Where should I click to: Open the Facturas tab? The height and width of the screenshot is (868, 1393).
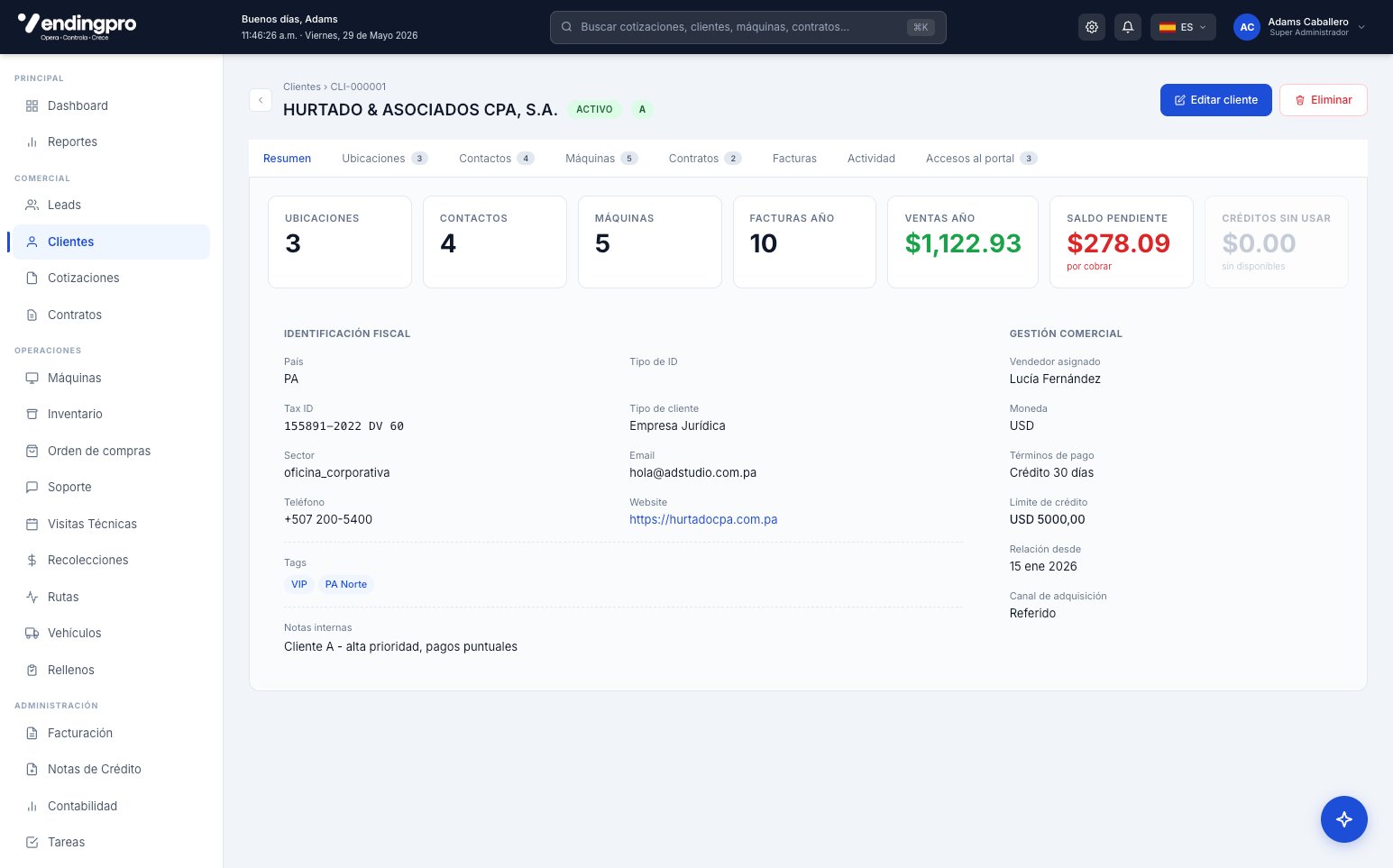[x=794, y=159]
